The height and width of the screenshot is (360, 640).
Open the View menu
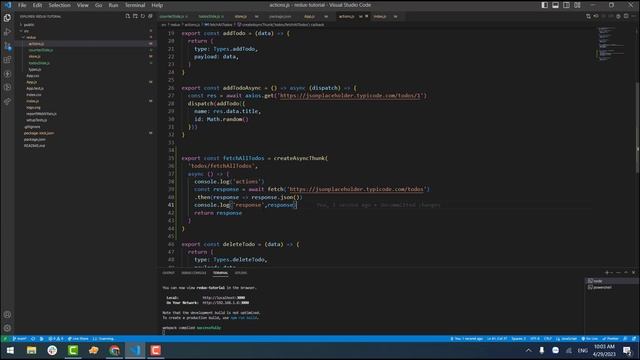click(x=82, y=5)
